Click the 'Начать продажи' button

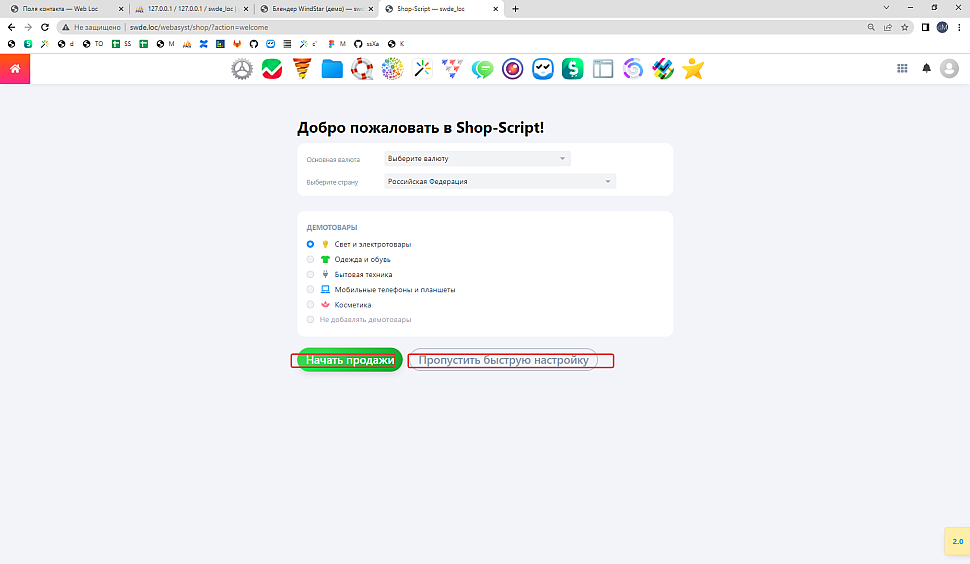[350, 360]
